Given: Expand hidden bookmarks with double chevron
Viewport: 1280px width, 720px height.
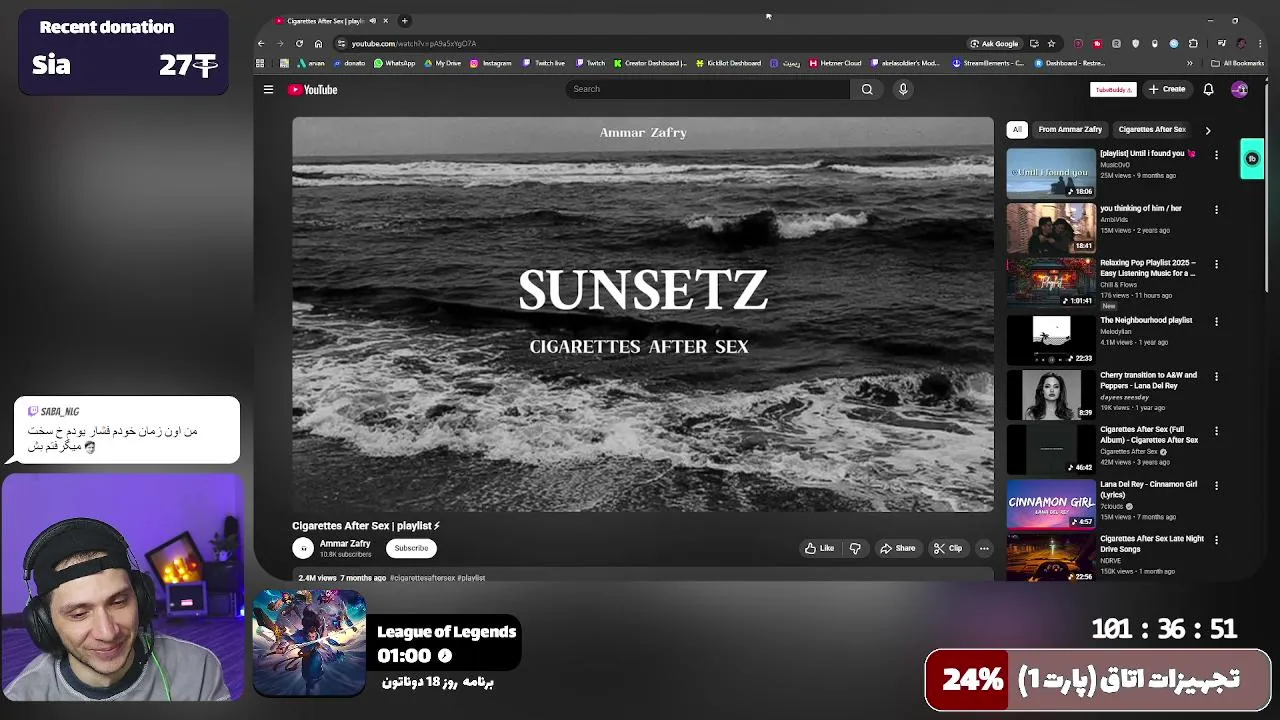Looking at the screenshot, I should tap(1189, 63).
